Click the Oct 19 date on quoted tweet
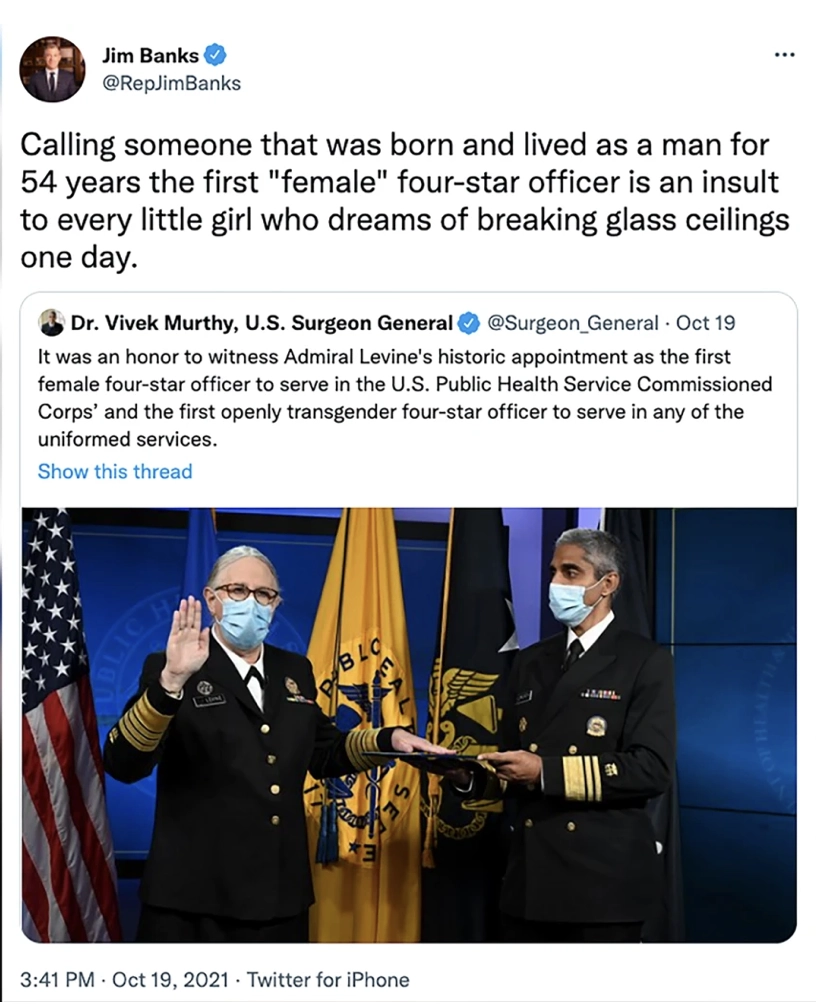Viewport: 816px width, 1006px height. coord(706,323)
